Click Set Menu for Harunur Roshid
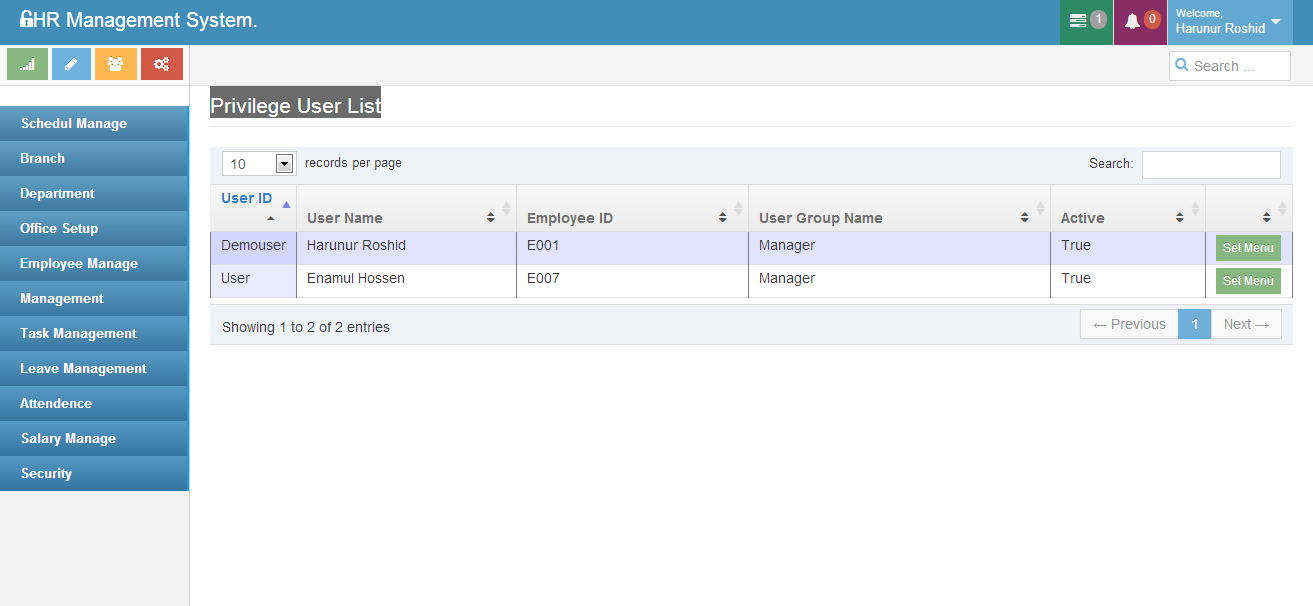1313x606 pixels. (1248, 248)
